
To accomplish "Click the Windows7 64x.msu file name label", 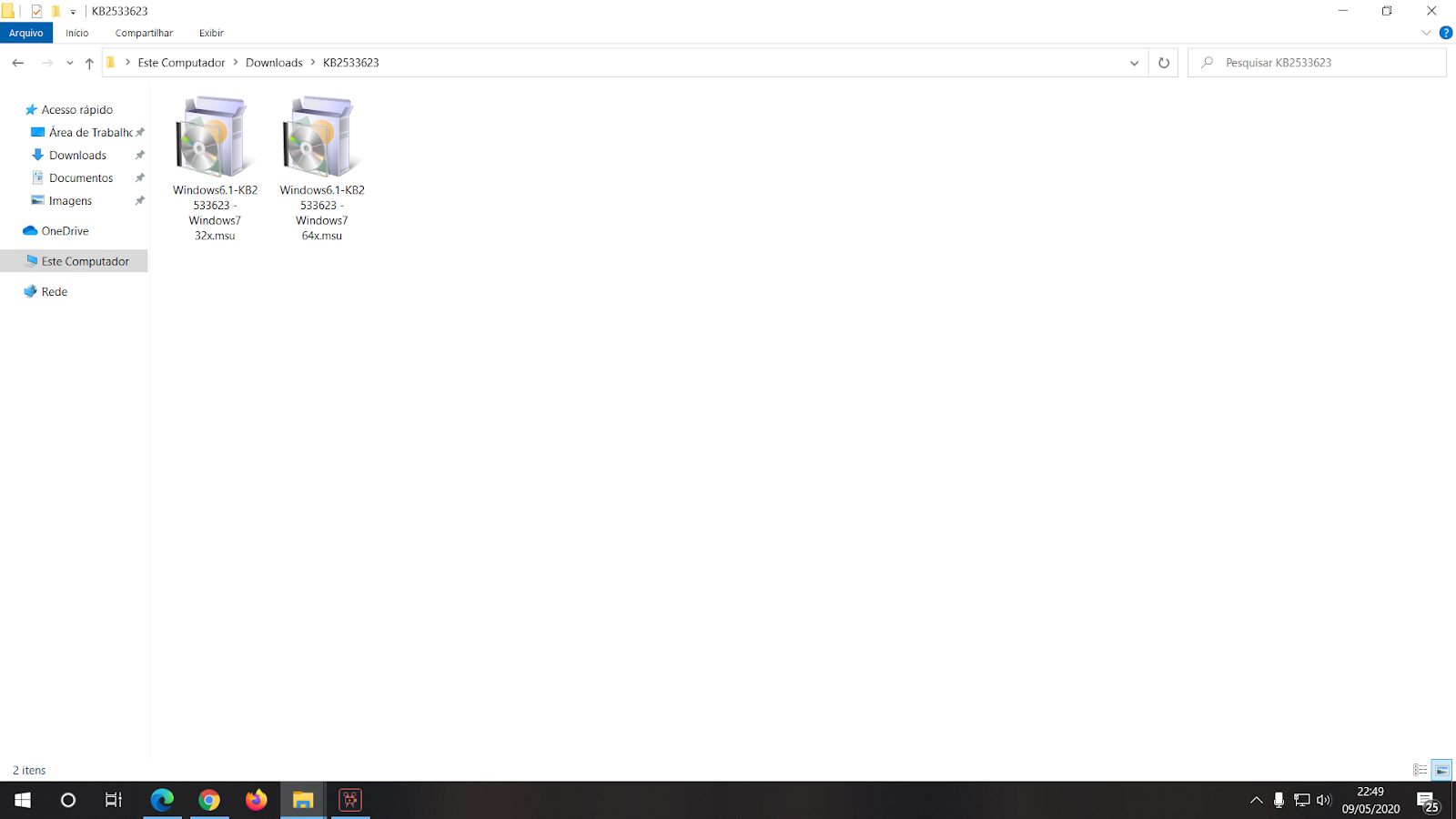I will click(322, 213).
